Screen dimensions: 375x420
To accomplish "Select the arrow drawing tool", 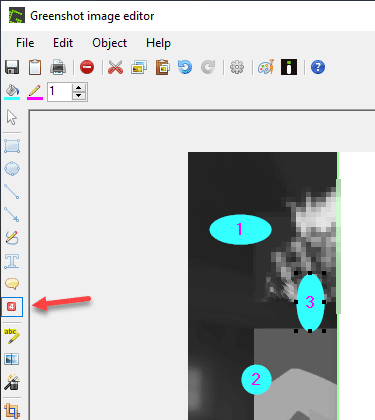I will [x=12, y=214].
